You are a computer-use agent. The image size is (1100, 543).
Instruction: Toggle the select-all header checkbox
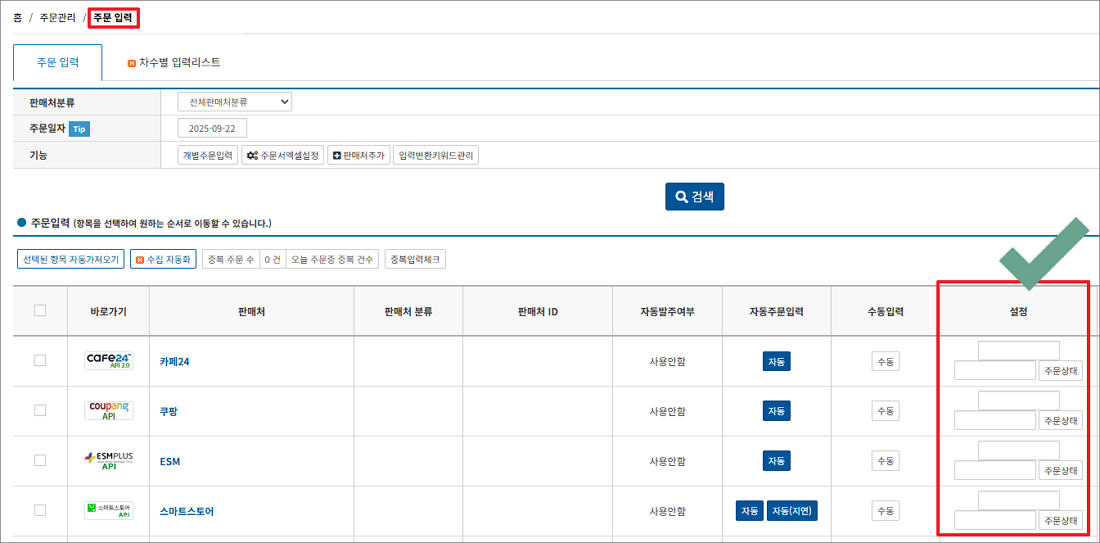40,311
